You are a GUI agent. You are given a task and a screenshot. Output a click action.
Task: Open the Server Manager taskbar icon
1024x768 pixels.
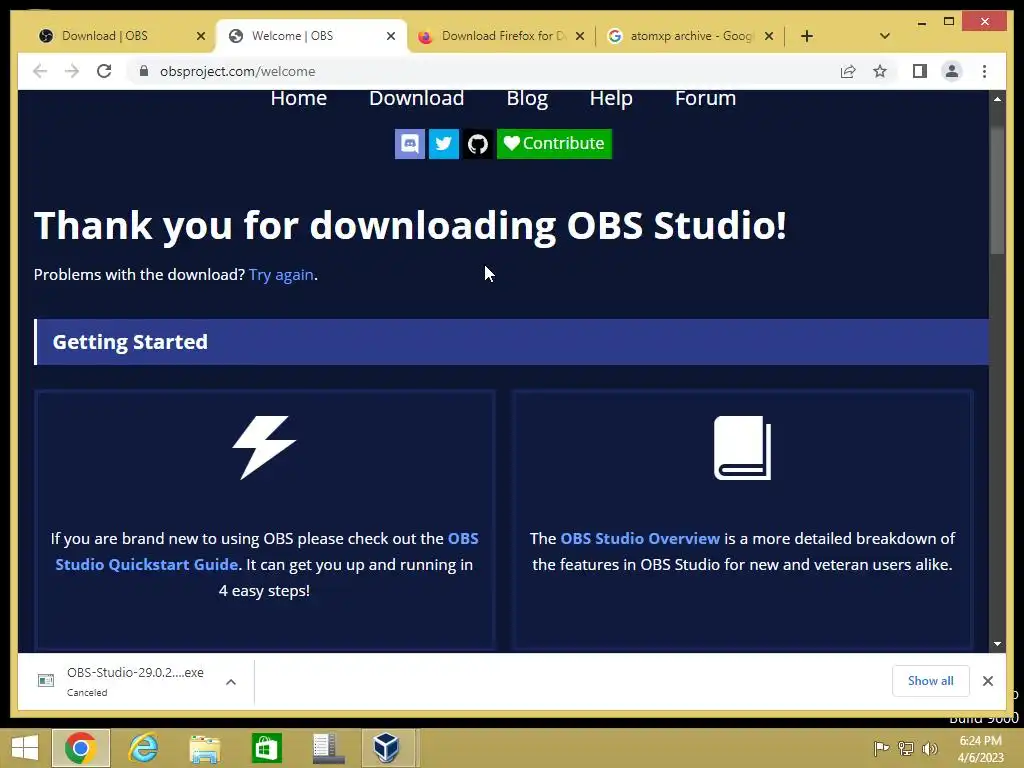pos(328,748)
